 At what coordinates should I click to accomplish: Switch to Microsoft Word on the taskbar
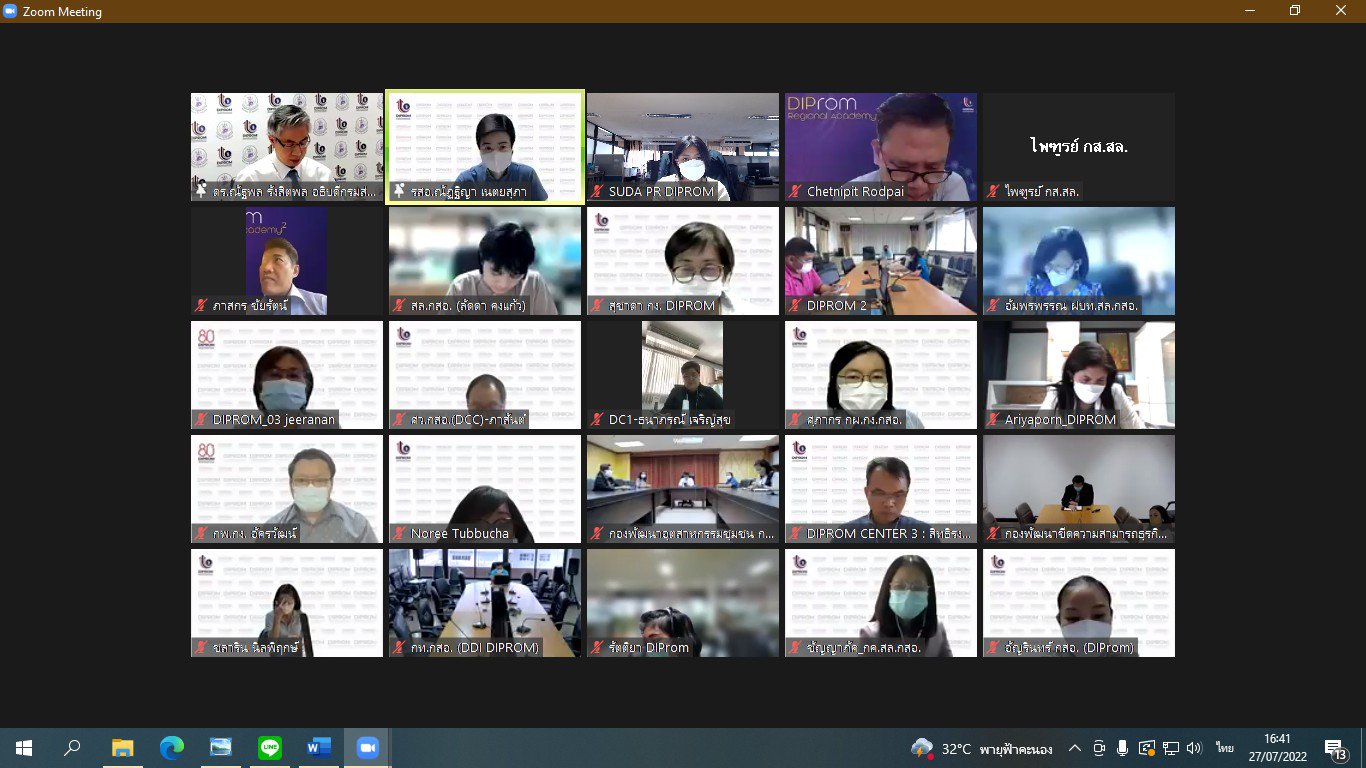point(319,748)
